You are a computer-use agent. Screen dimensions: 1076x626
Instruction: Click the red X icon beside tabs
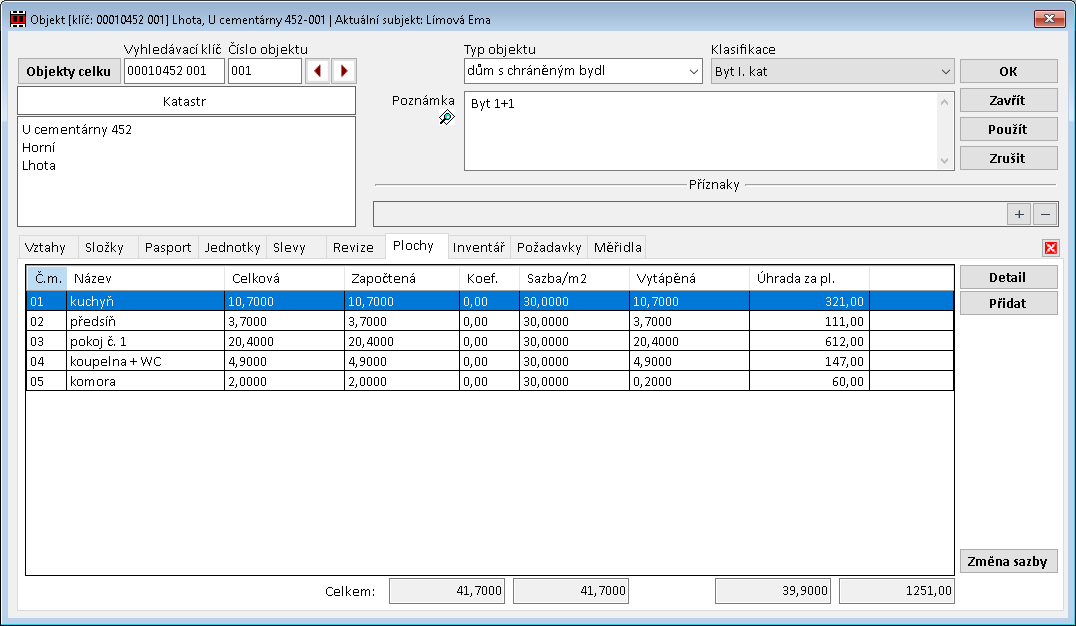pyautogui.click(x=1050, y=247)
